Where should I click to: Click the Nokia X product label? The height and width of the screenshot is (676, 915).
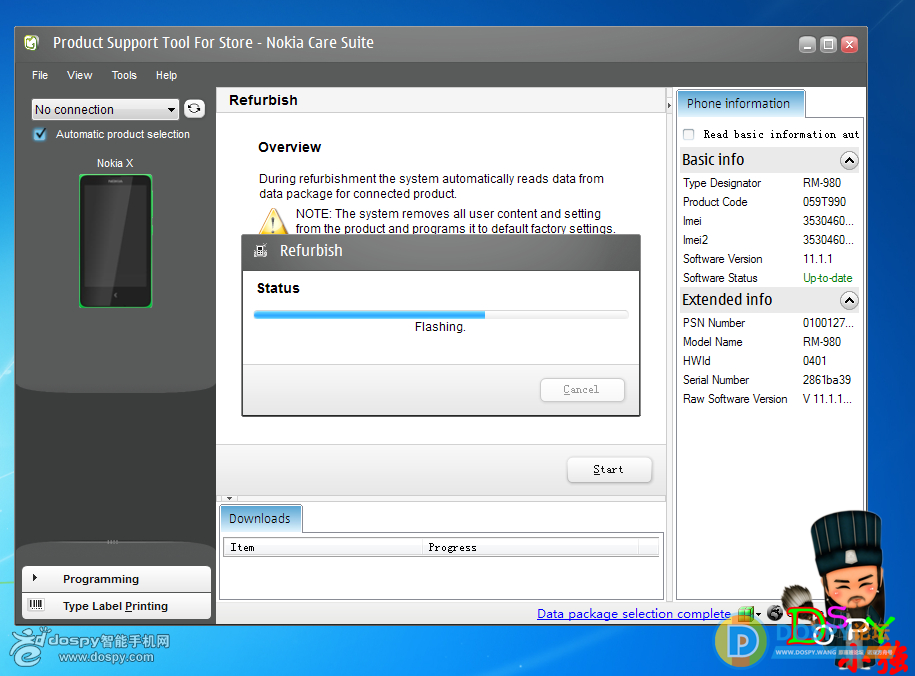click(115, 163)
